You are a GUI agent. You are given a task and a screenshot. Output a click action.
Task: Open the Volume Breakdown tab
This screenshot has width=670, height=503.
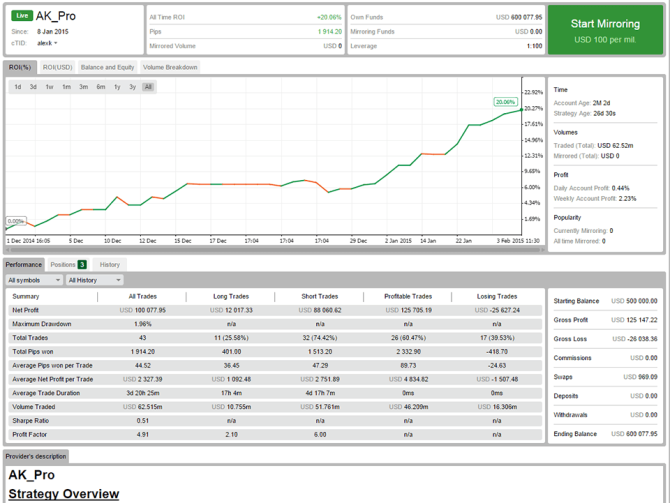point(170,67)
